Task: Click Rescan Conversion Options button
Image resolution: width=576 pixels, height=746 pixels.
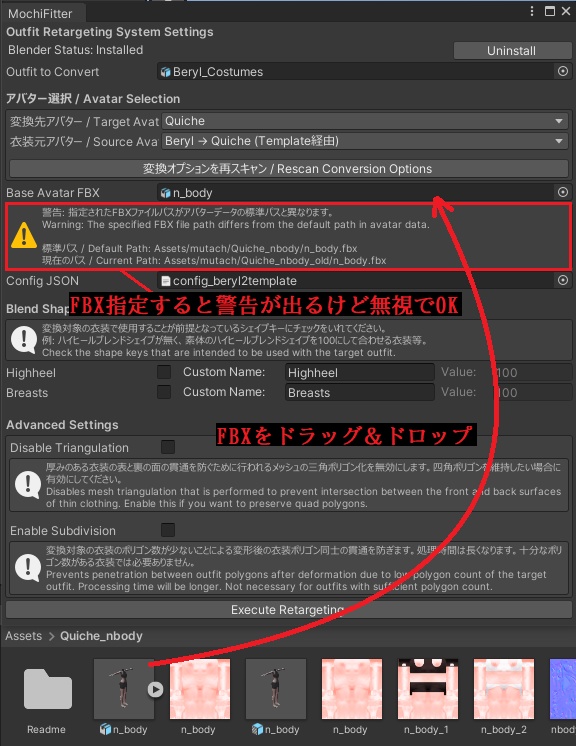Action: click(288, 168)
